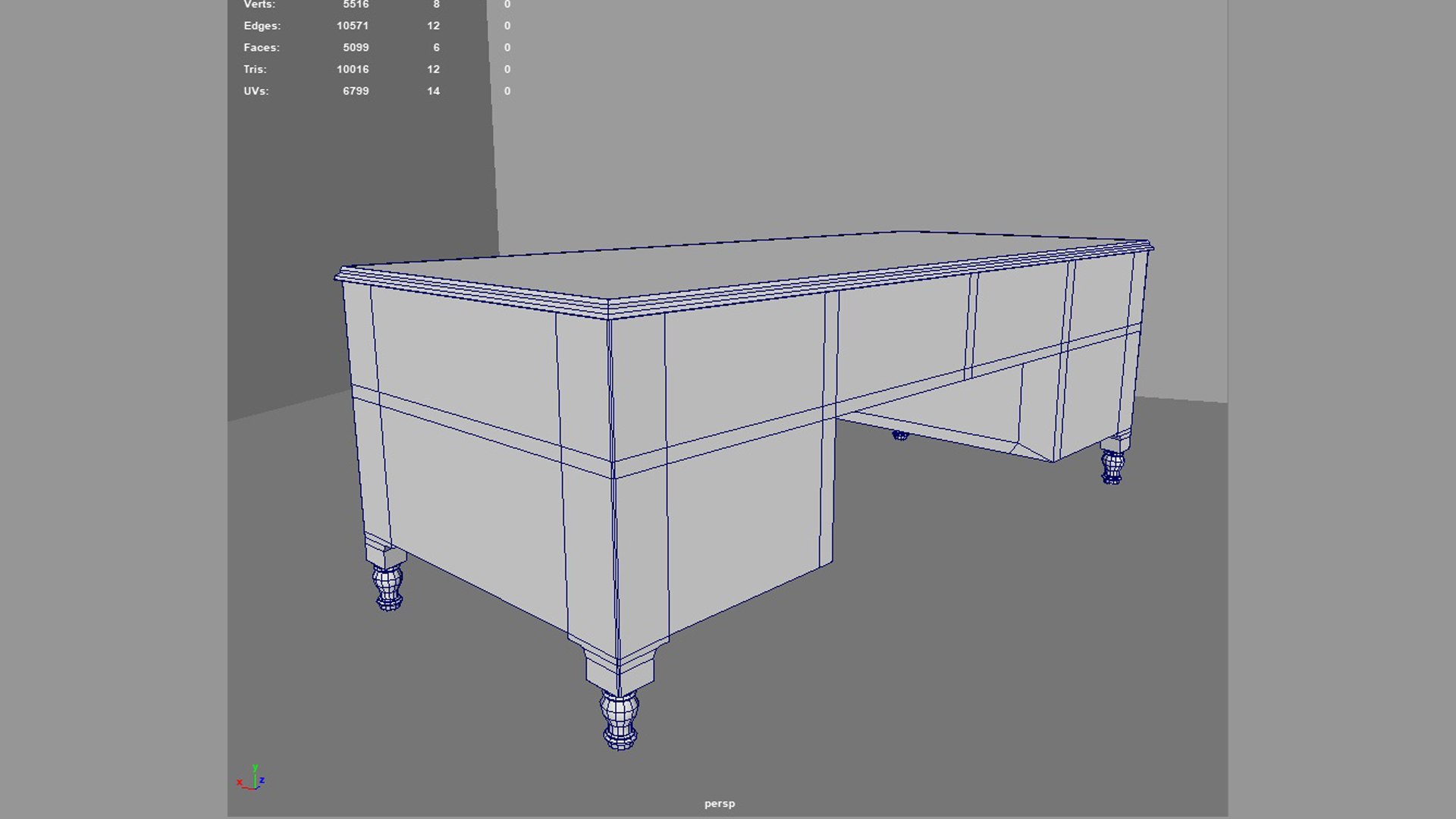
Task: Select the left-side turned desk leg
Action: click(388, 586)
